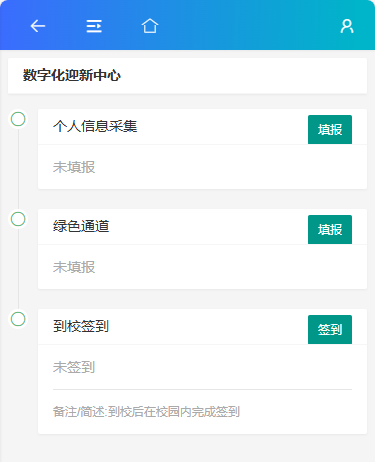The image size is (375, 462).
Task: Open the menu list icon in header
Action: (x=94, y=26)
